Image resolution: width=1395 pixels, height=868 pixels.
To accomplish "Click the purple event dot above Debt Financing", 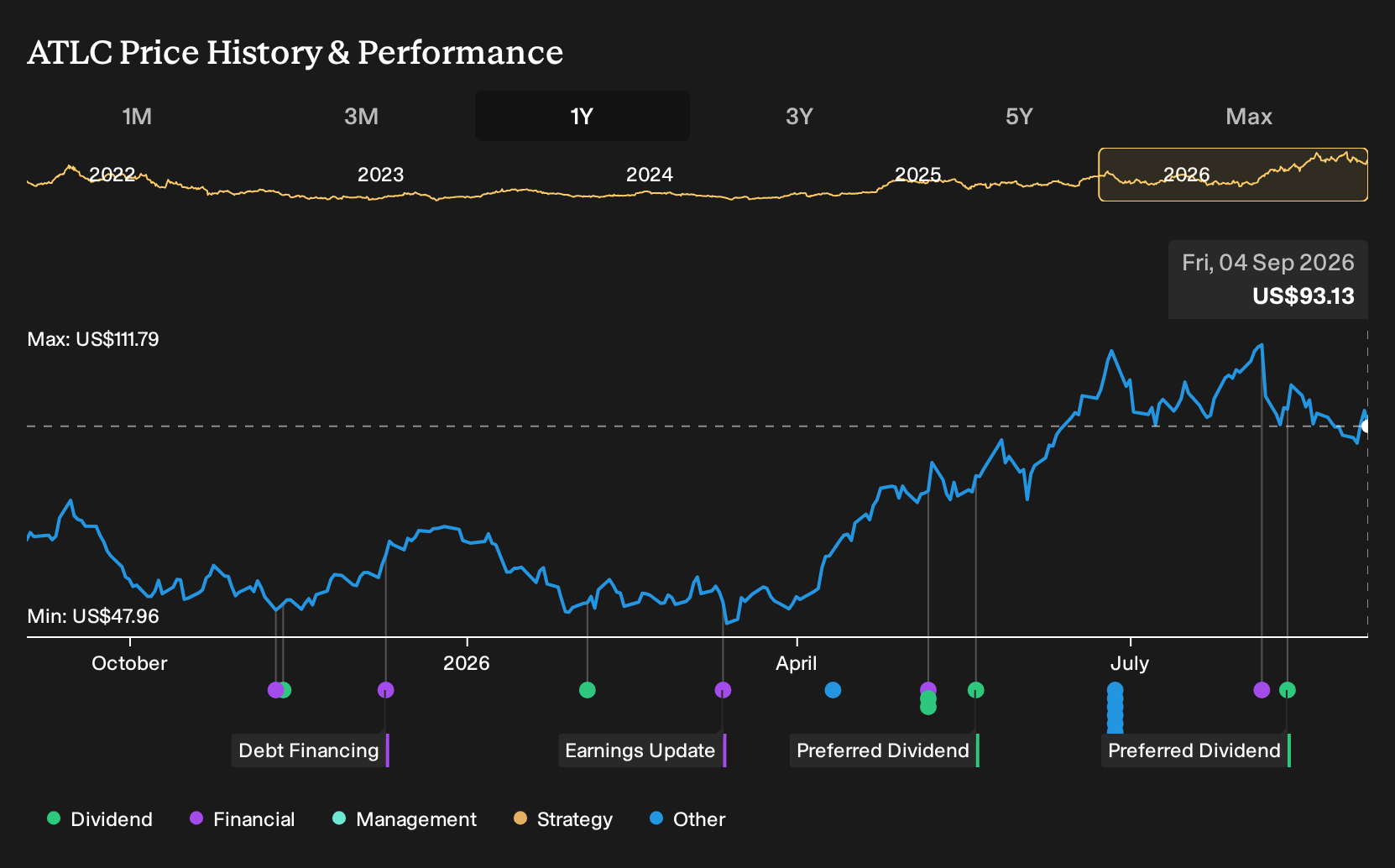I will coord(385,690).
